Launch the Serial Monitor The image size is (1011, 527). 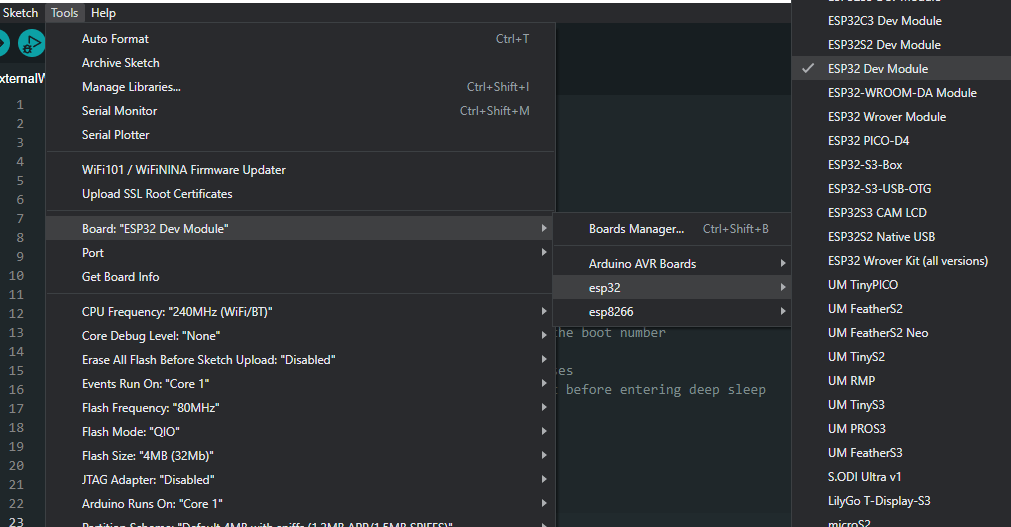coord(300,111)
